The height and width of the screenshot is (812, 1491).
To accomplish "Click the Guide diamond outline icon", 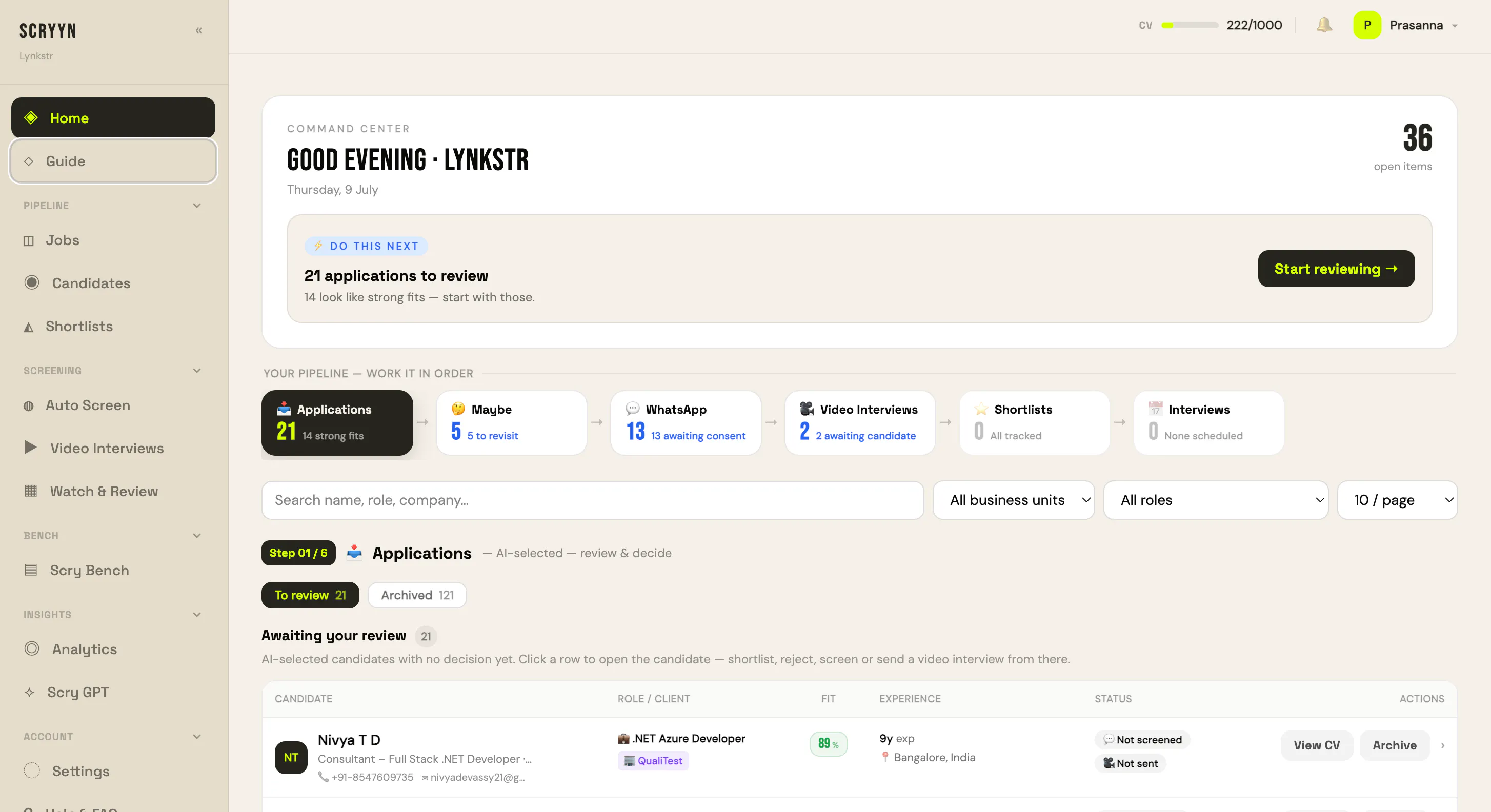I will click(x=28, y=161).
